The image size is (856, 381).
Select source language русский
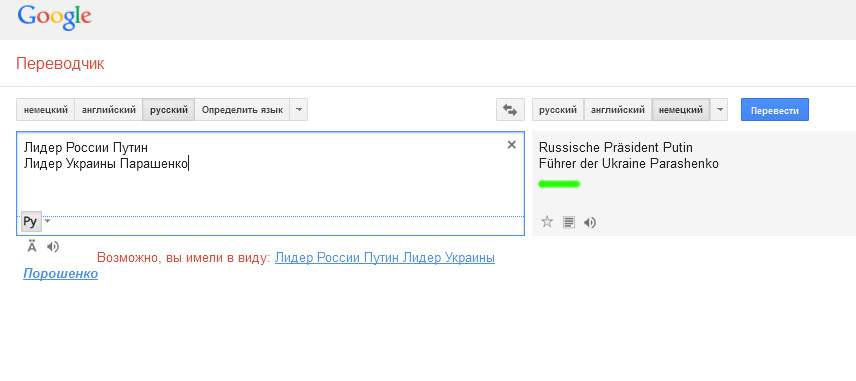coord(169,110)
